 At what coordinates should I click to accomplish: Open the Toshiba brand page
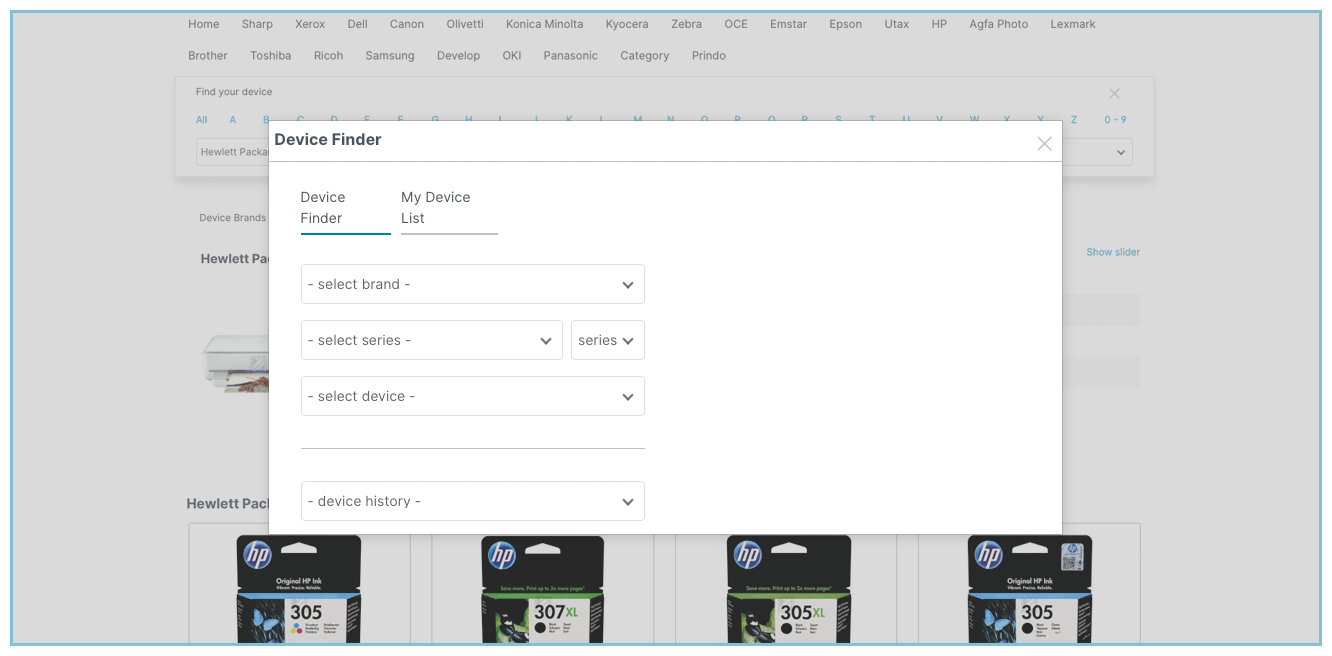point(271,56)
